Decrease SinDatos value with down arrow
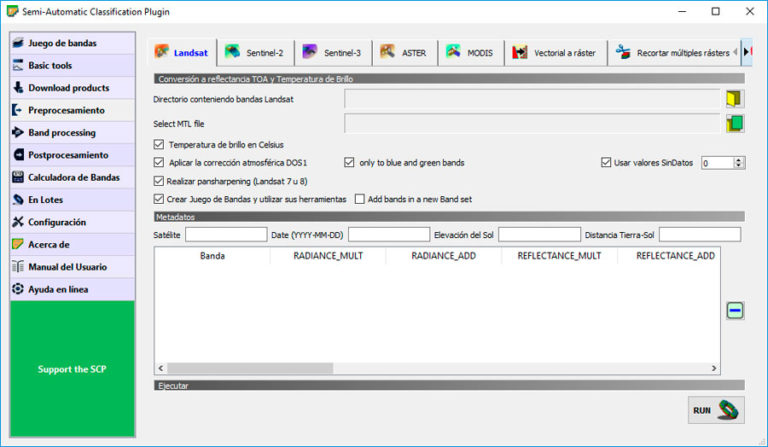Screen dimensions: 768x447 click(739, 165)
